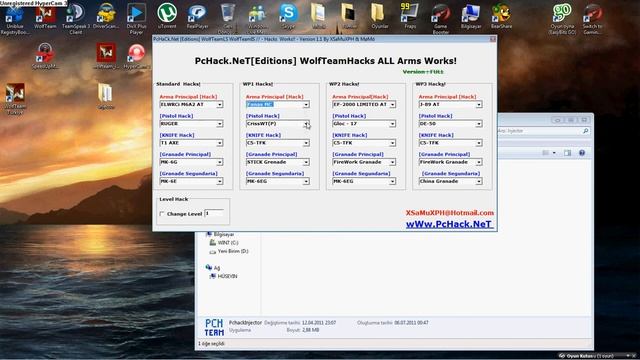Click the Explorer search magnifier icon

point(586,131)
